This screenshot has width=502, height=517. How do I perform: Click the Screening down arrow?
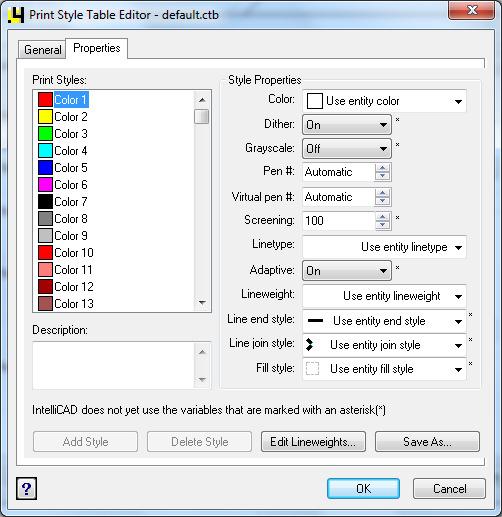[x=382, y=225]
